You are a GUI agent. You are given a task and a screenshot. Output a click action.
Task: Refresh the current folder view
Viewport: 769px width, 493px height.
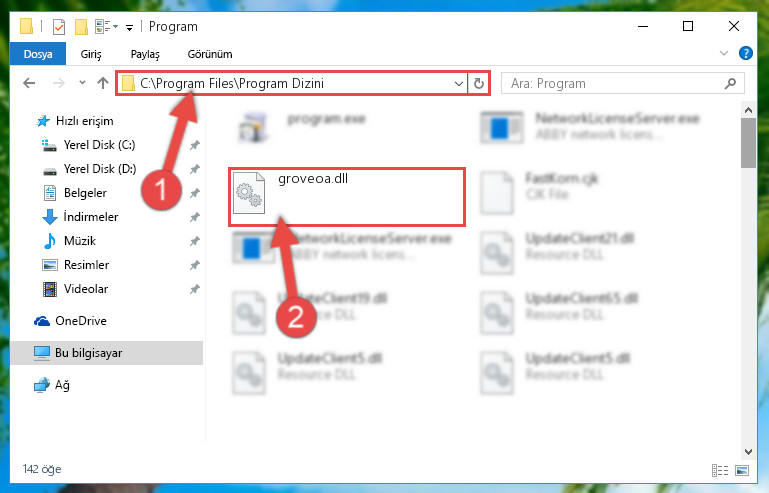(479, 84)
